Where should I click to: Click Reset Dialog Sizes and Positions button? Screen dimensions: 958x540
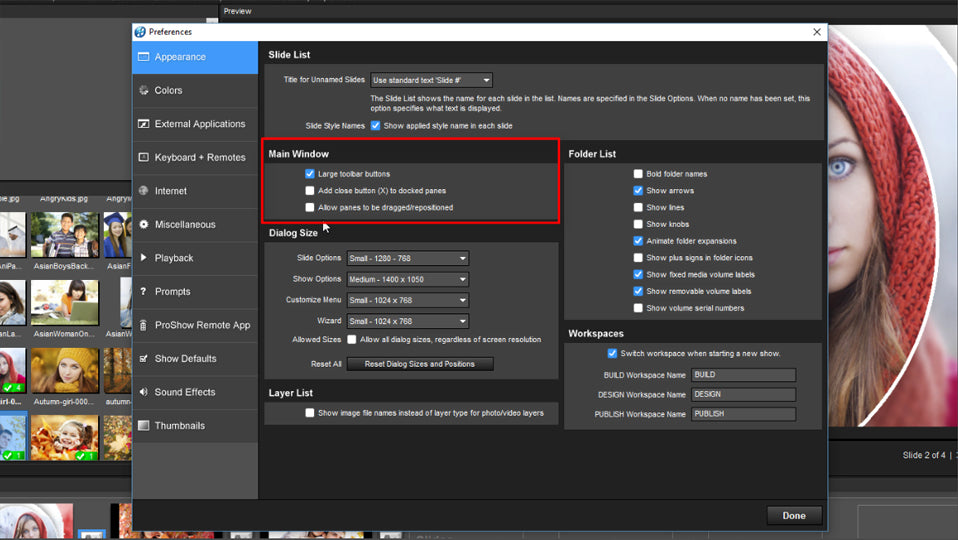420,364
